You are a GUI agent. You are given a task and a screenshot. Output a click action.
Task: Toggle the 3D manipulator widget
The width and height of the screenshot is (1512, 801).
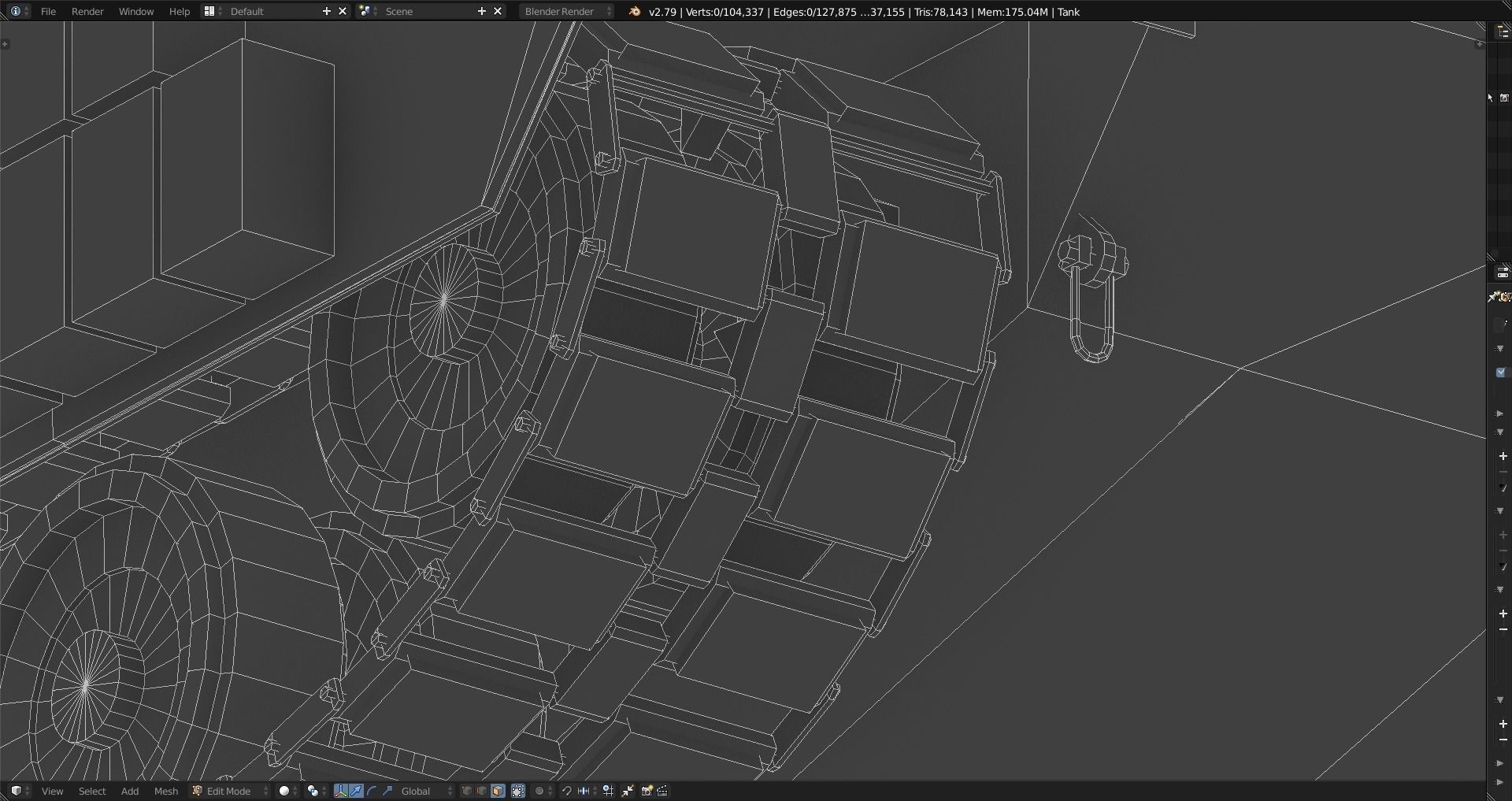click(340, 791)
